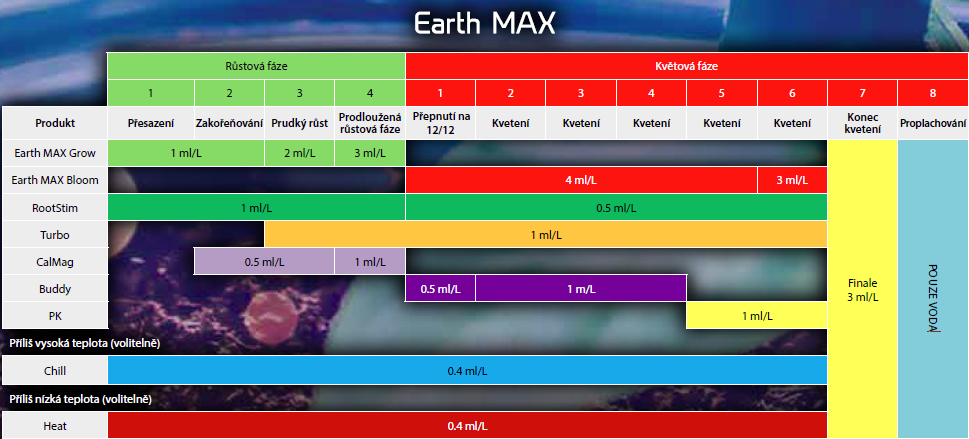Click the red week 8 header cell
This screenshot has width=969, height=439.
(x=933, y=93)
